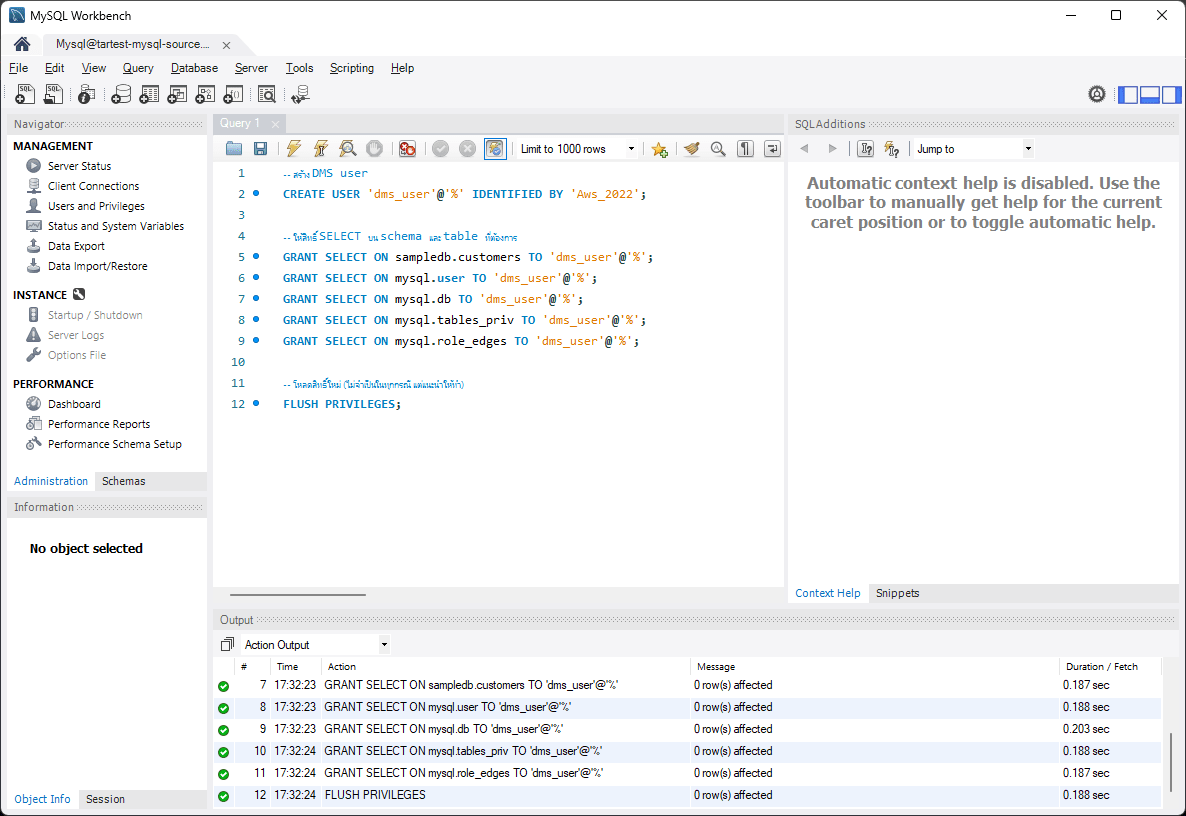Go forward in context help

pos(832,149)
